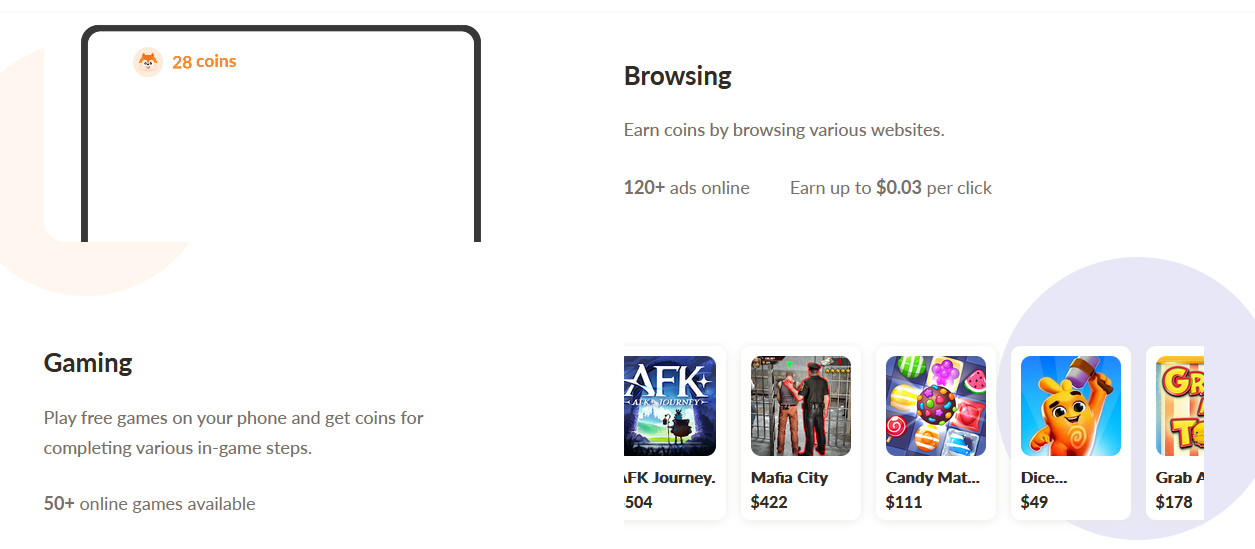Click the Browsing section heading
The image size is (1255, 549).
coord(677,76)
